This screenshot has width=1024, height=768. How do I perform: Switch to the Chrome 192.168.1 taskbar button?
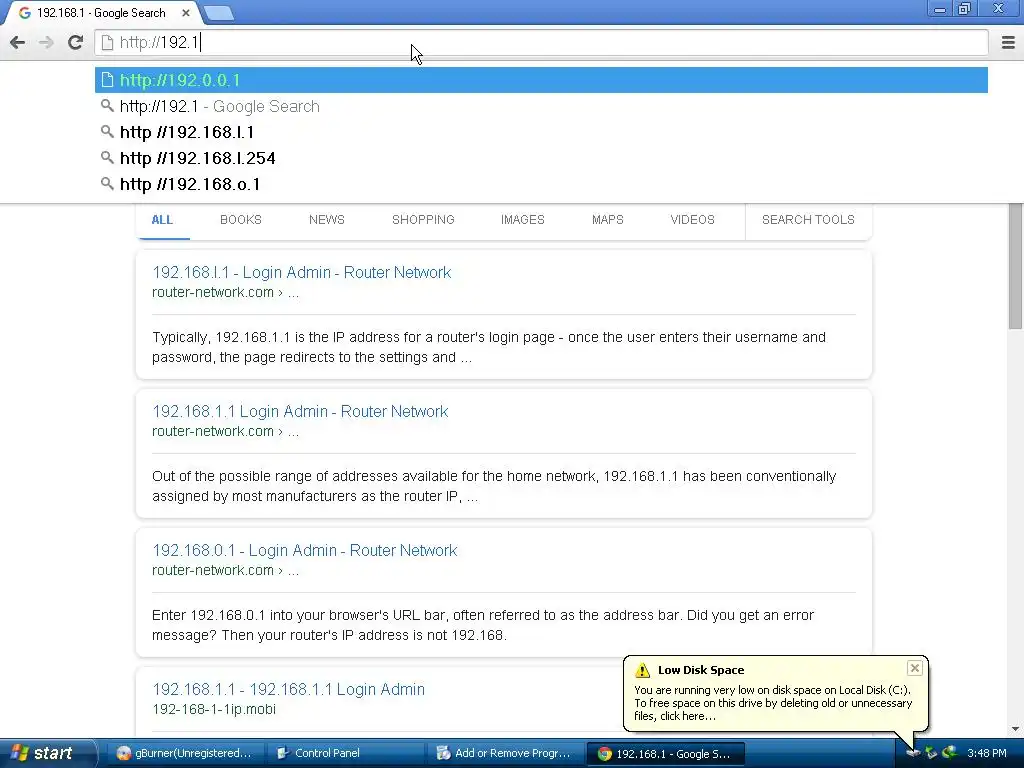tap(665, 753)
